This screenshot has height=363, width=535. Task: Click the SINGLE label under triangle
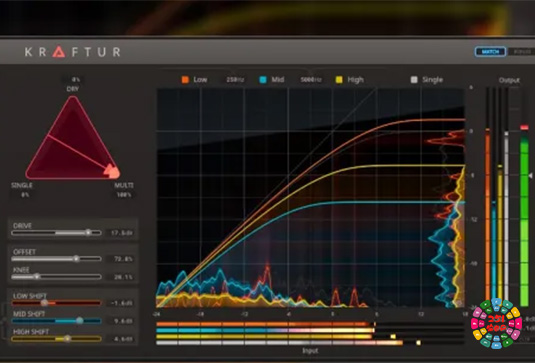[22, 185]
